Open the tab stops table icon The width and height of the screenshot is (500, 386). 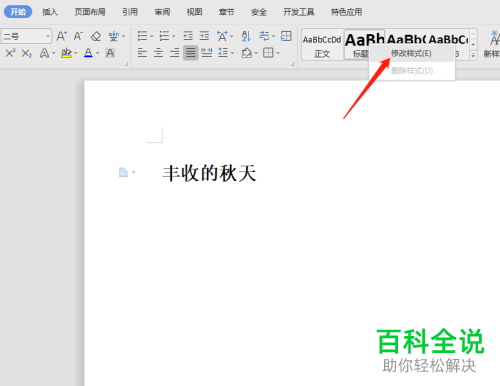[286, 36]
